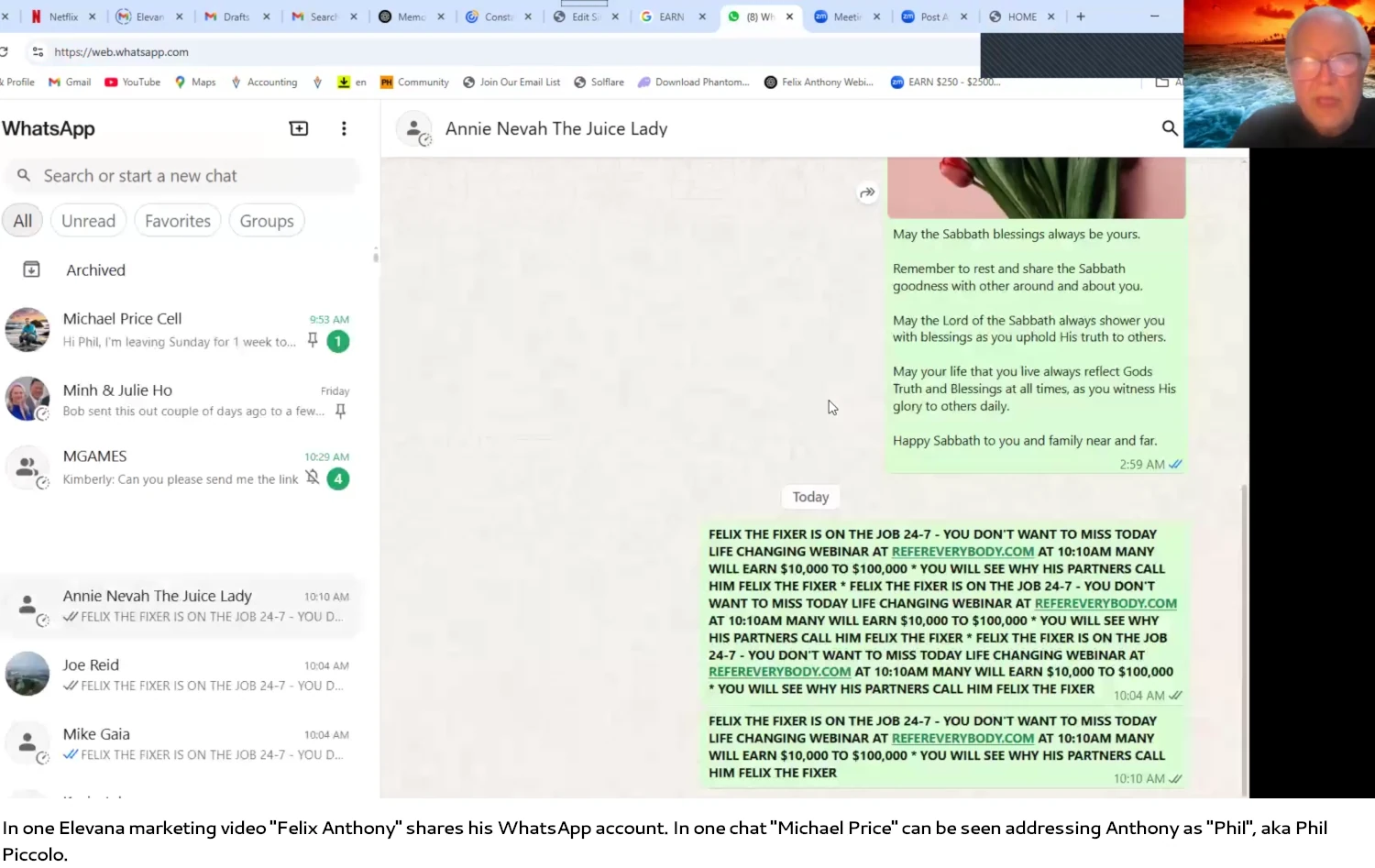Click the WhatsApp new chat icon
Image resolution: width=1375 pixels, height=868 pixels.
click(299, 128)
